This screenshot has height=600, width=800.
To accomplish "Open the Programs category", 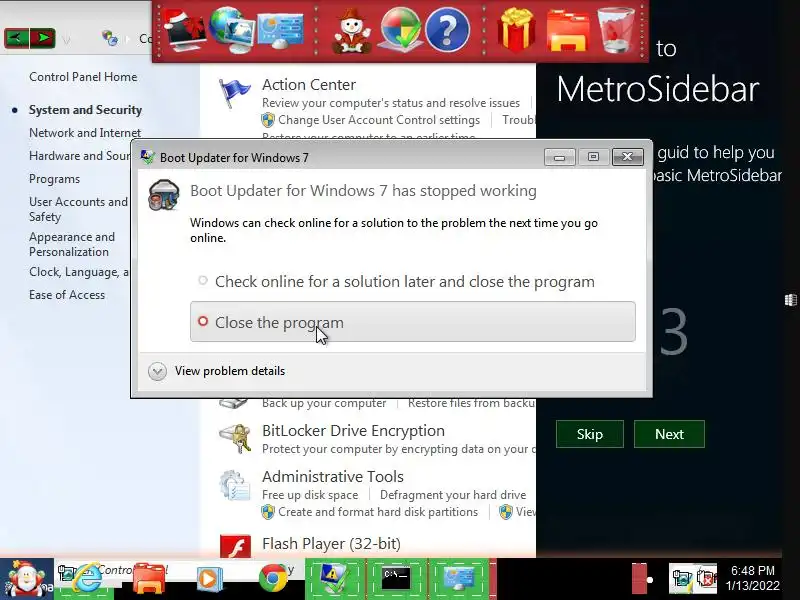I will pos(54,179).
